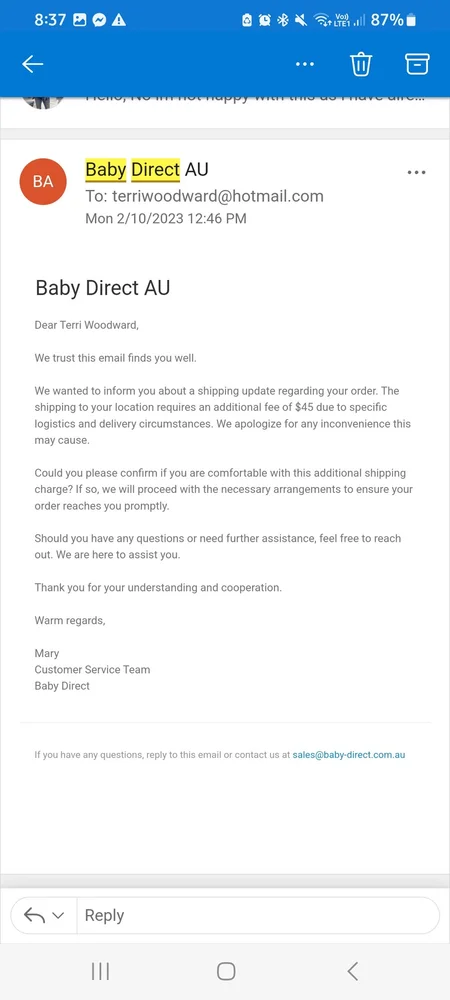This screenshot has height=1000, width=450.
Task: Open the header three-dot overflow menu
Action: (x=305, y=64)
